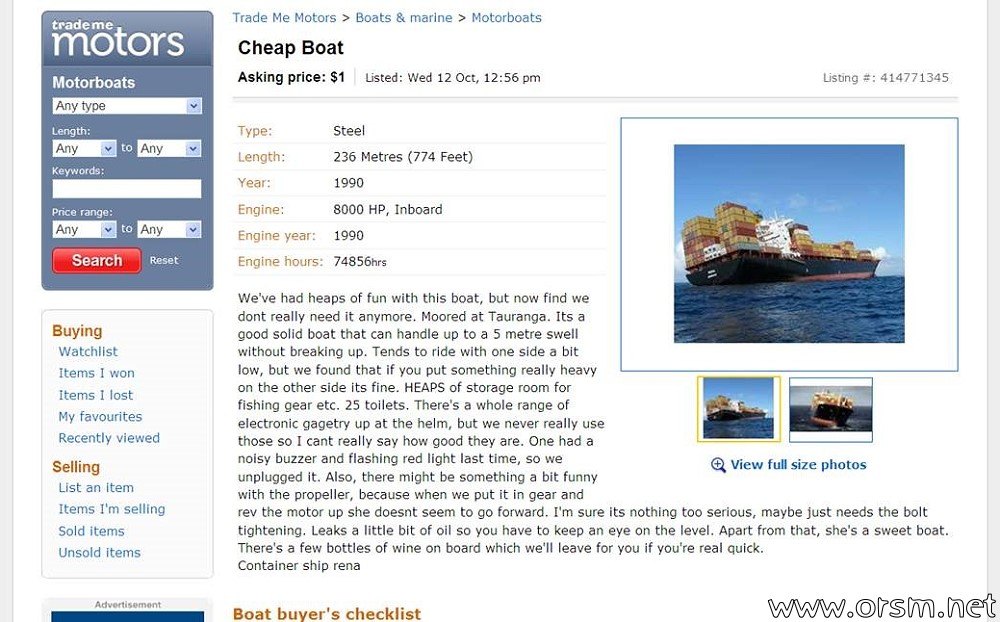
Task: Expand the maximum Length dropdown
Action: point(169,149)
